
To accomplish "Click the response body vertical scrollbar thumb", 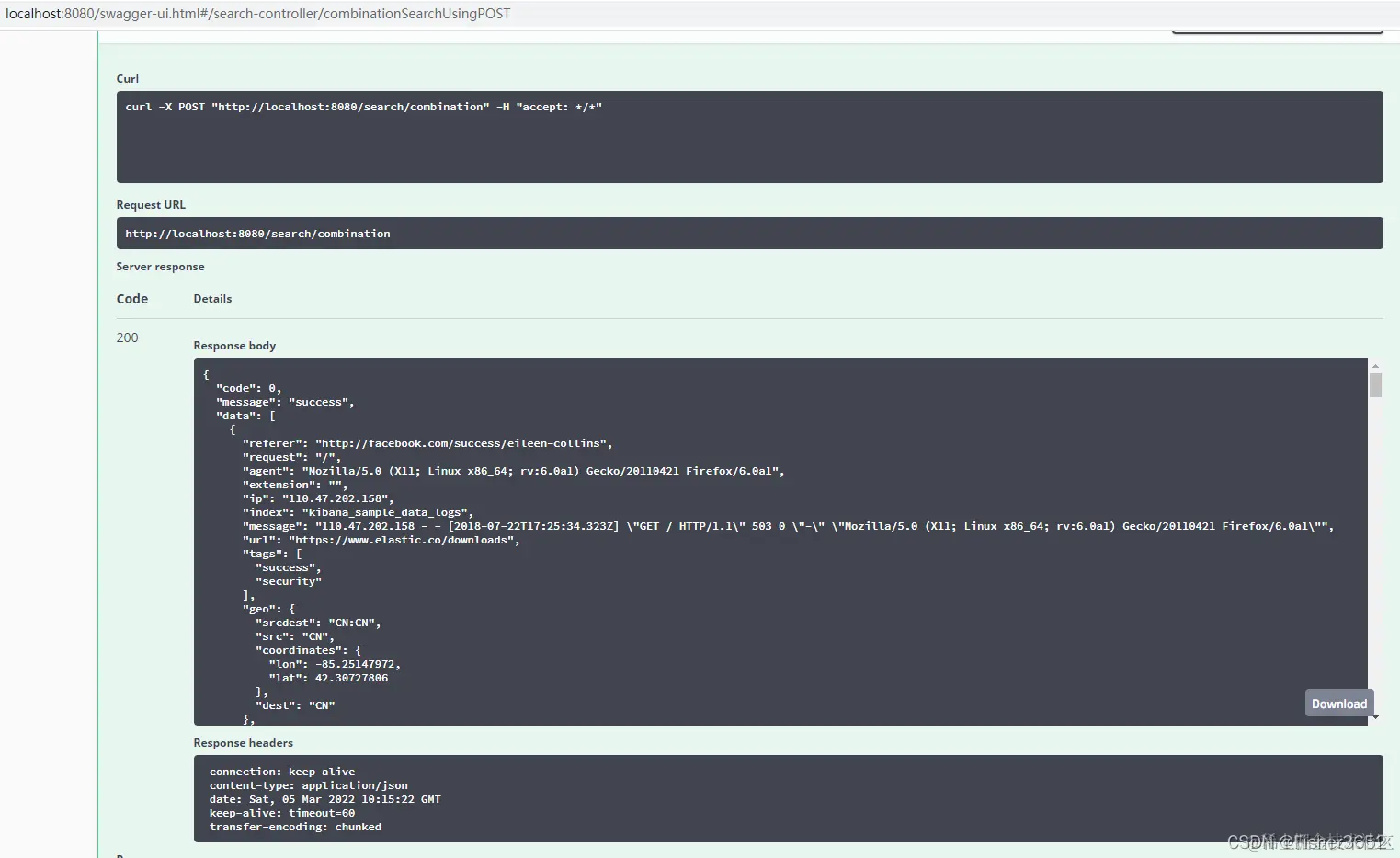I will click(x=1375, y=384).
